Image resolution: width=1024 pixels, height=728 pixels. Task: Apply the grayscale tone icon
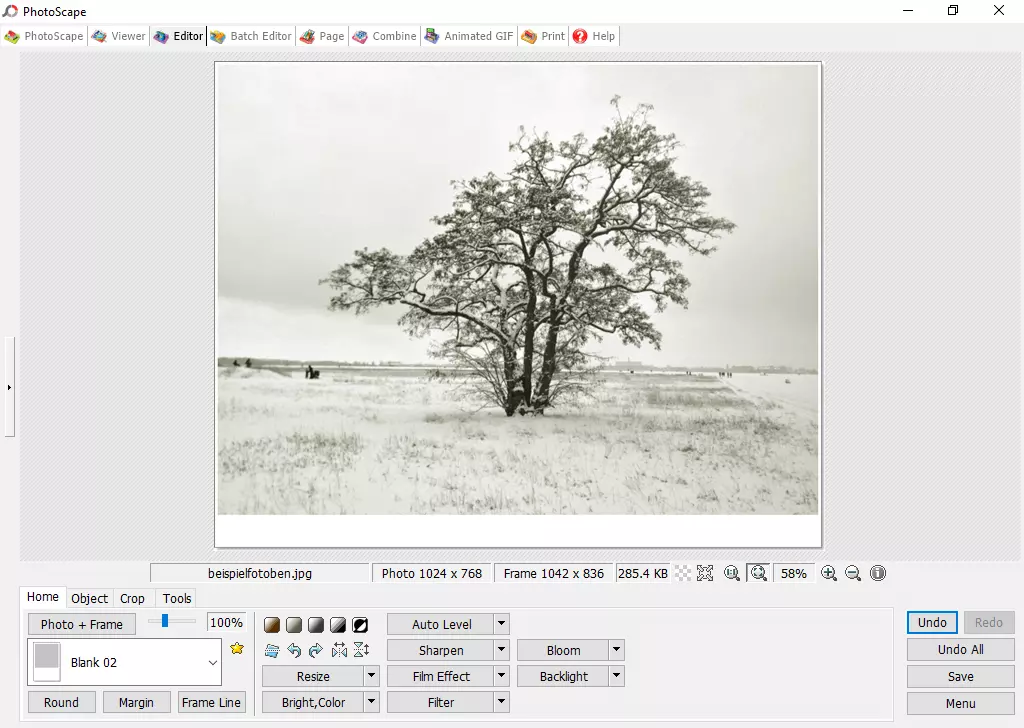tap(294, 625)
